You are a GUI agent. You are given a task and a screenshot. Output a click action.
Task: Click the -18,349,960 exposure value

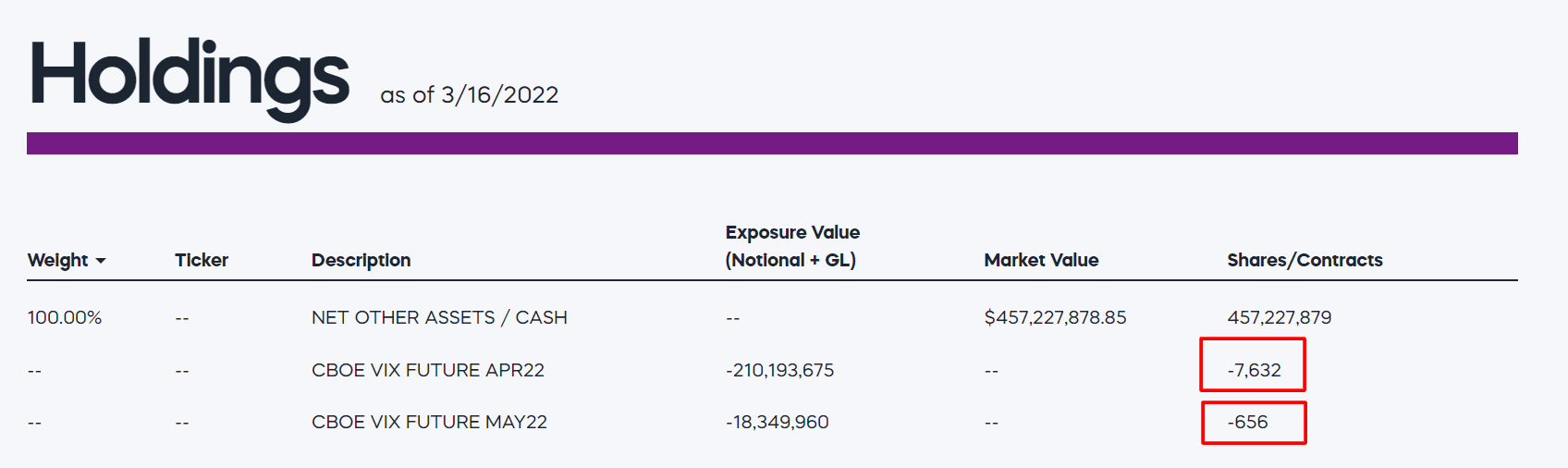pos(777,422)
